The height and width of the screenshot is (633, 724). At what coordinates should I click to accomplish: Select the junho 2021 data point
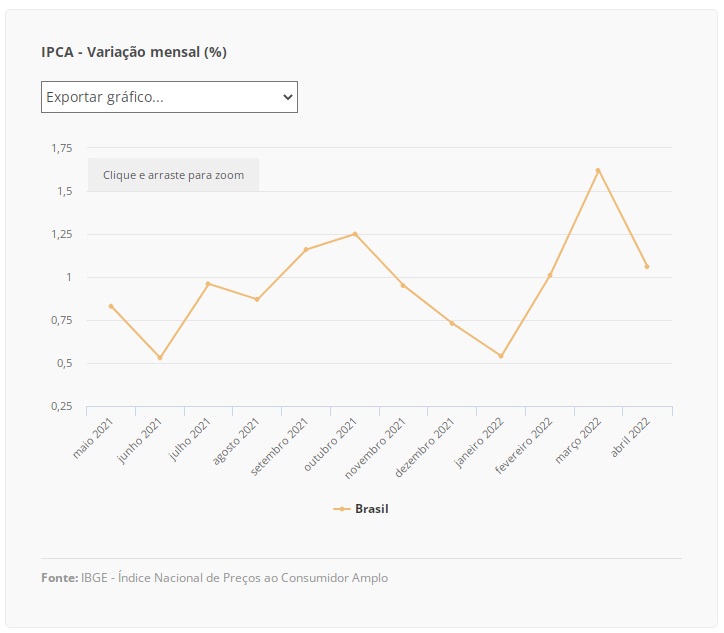(x=160, y=357)
